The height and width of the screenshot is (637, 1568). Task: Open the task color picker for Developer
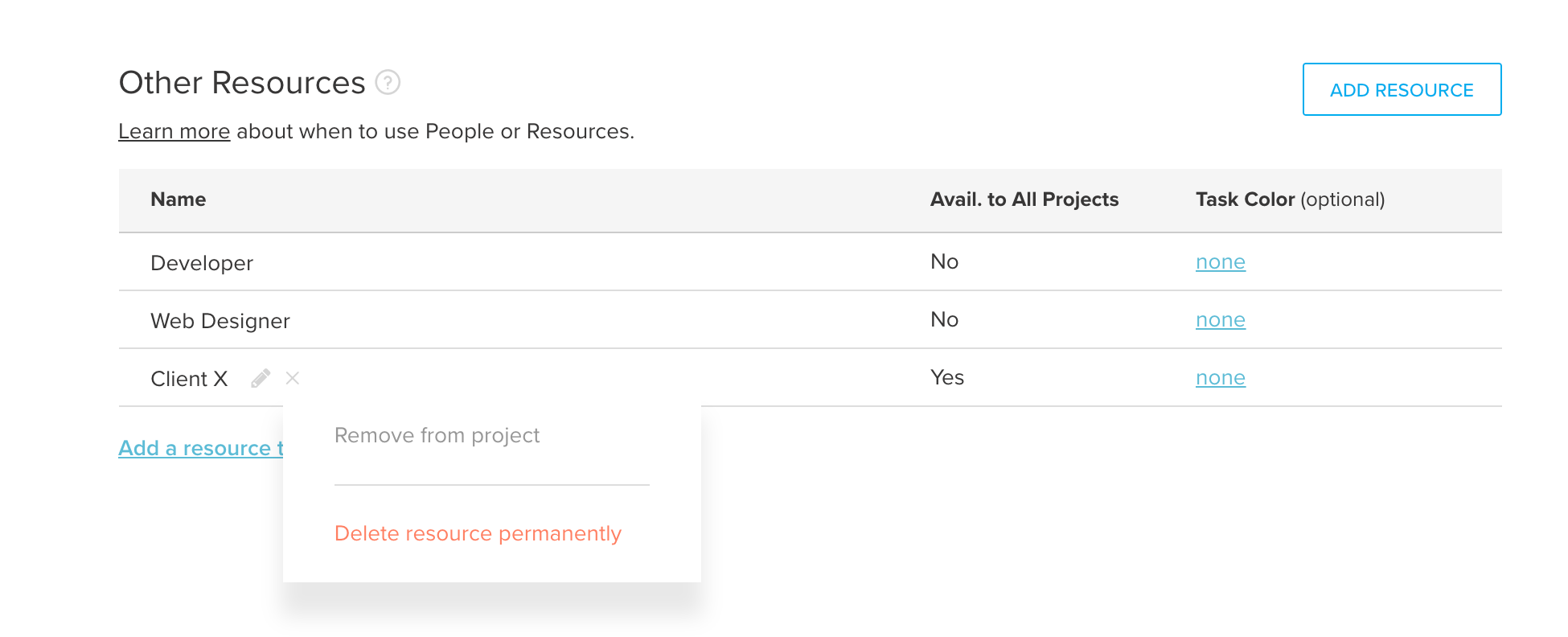tap(1220, 261)
